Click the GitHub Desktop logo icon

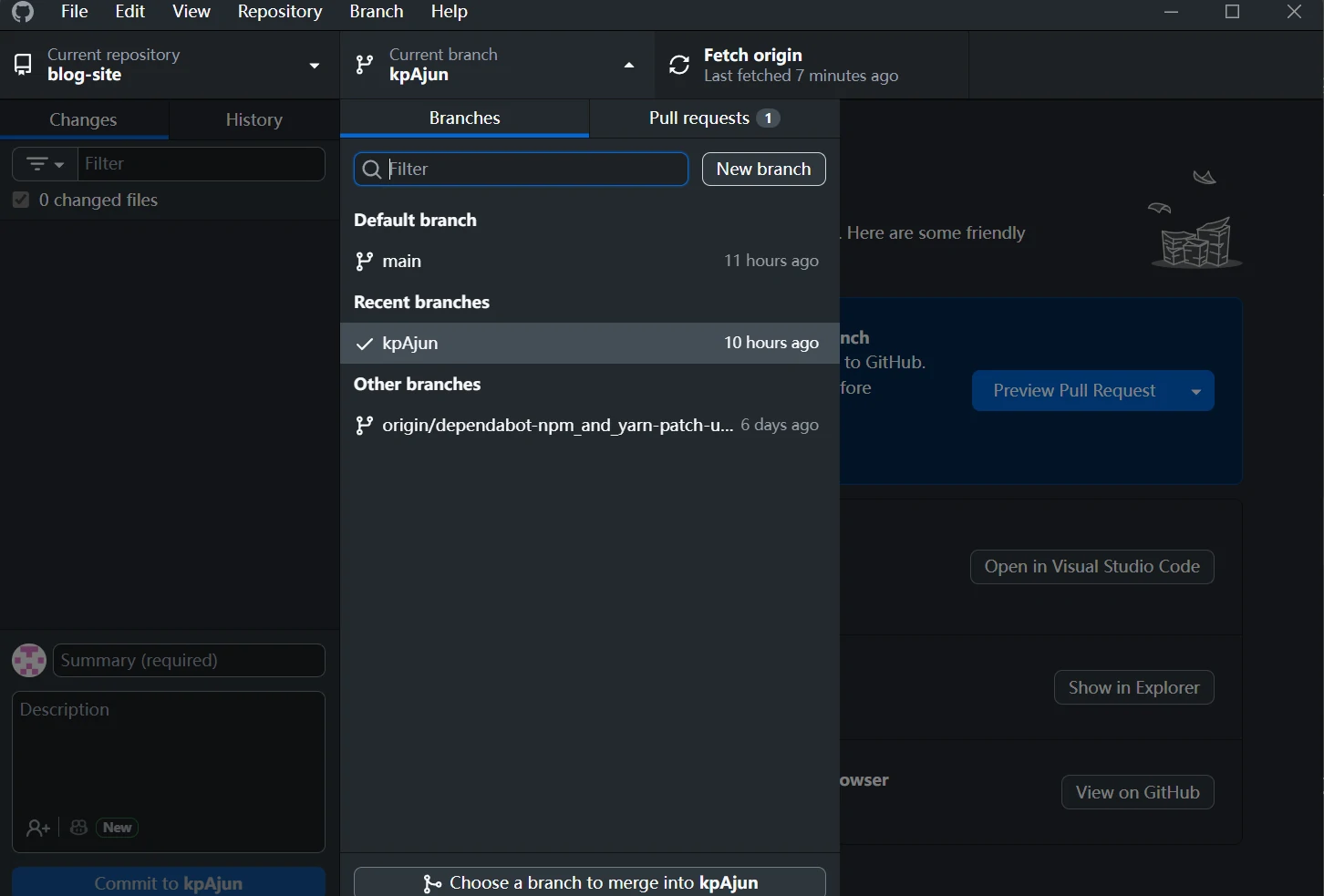(23, 11)
